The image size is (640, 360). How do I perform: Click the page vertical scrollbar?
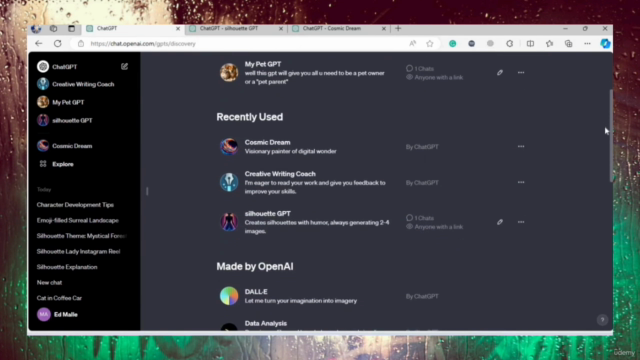611,136
